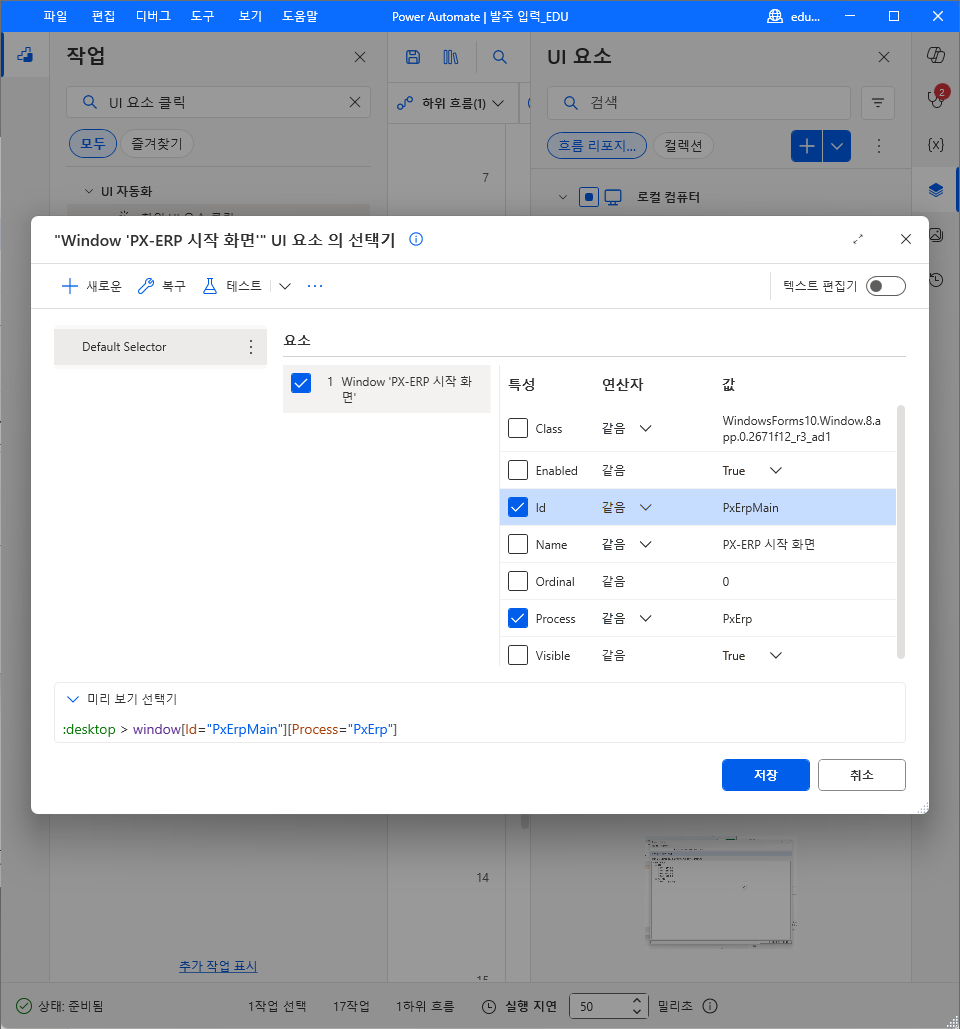Viewport: 960px width, 1029px height.
Task: Clear the action search text with X
Action: 355,102
